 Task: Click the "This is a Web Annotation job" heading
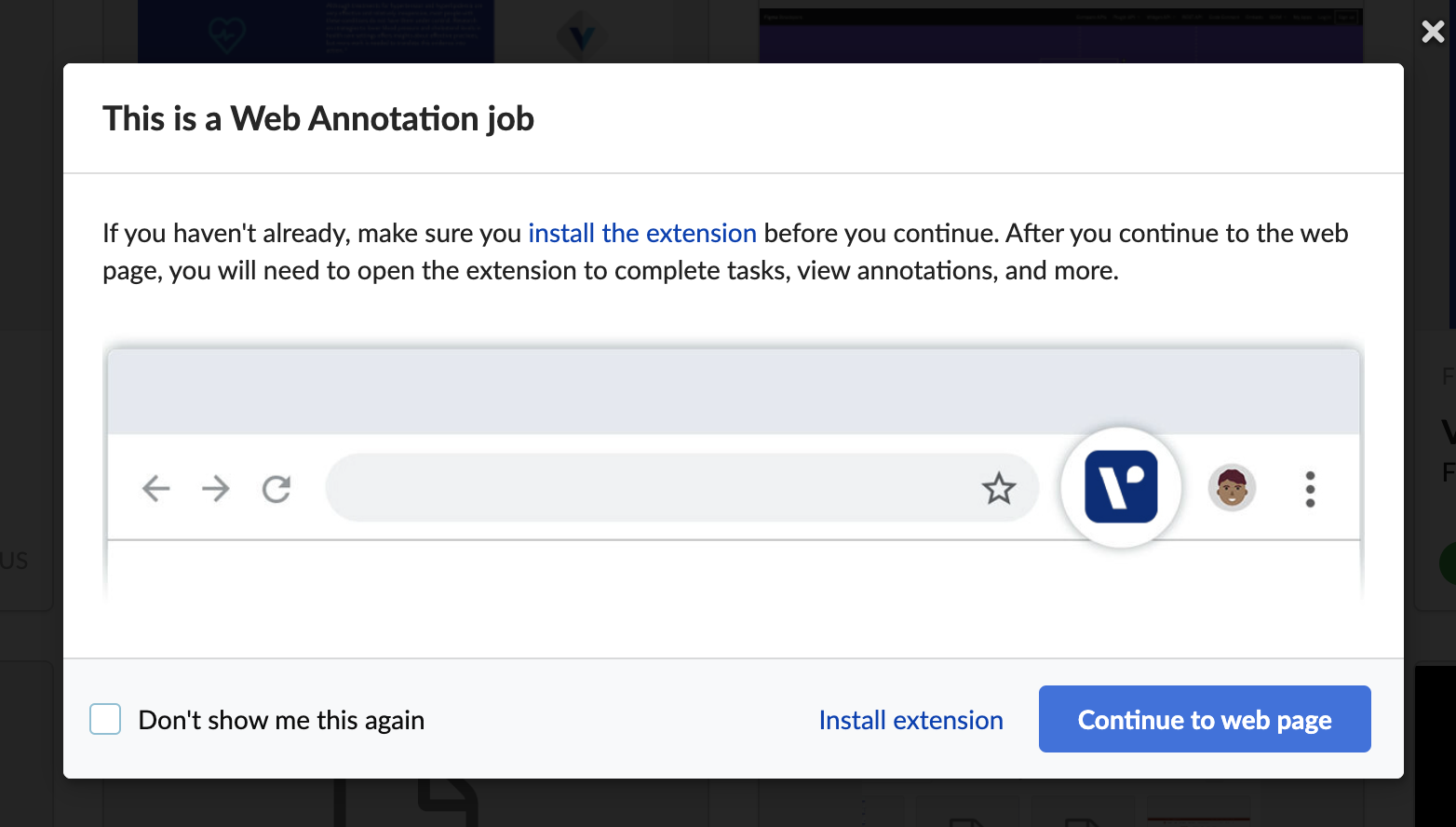pos(318,118)
